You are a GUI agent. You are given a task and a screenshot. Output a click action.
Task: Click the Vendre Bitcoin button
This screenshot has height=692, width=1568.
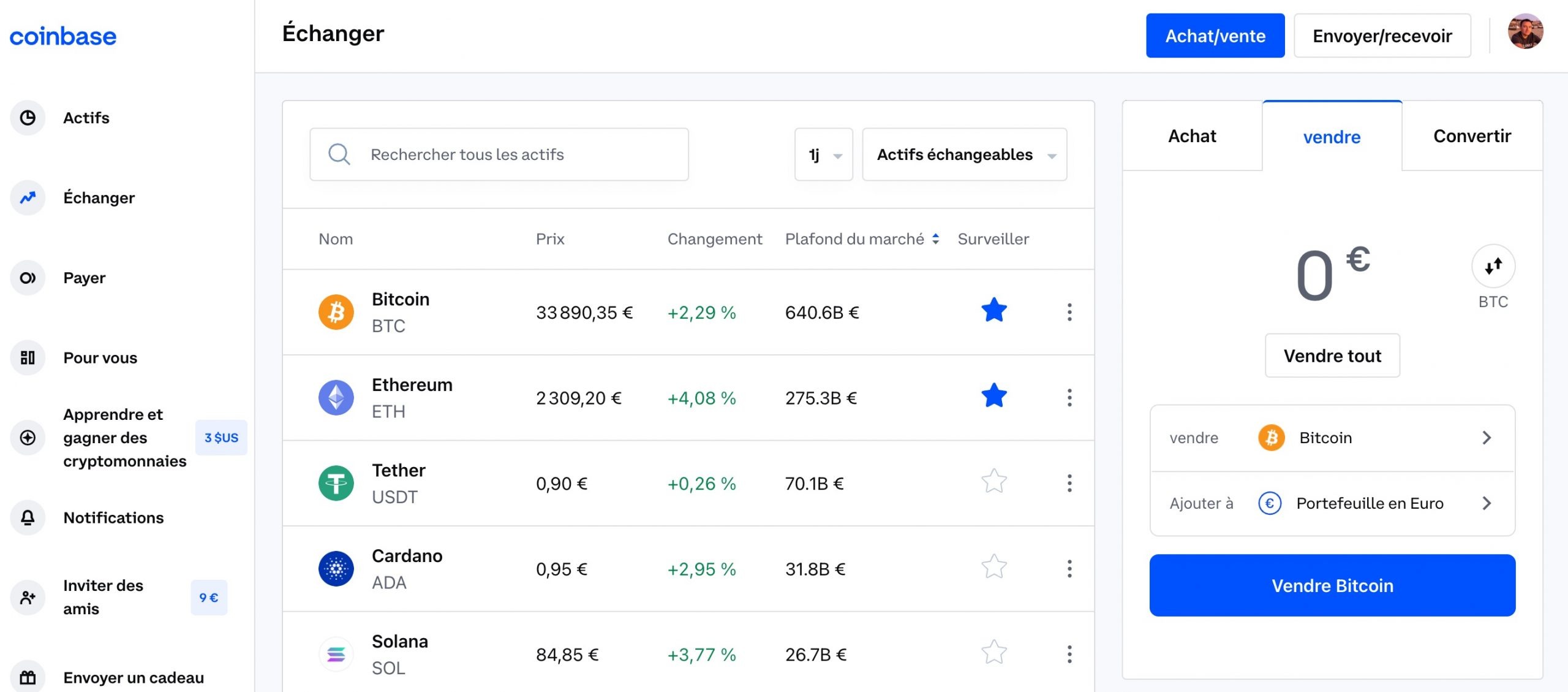(x=1332, y=585)
